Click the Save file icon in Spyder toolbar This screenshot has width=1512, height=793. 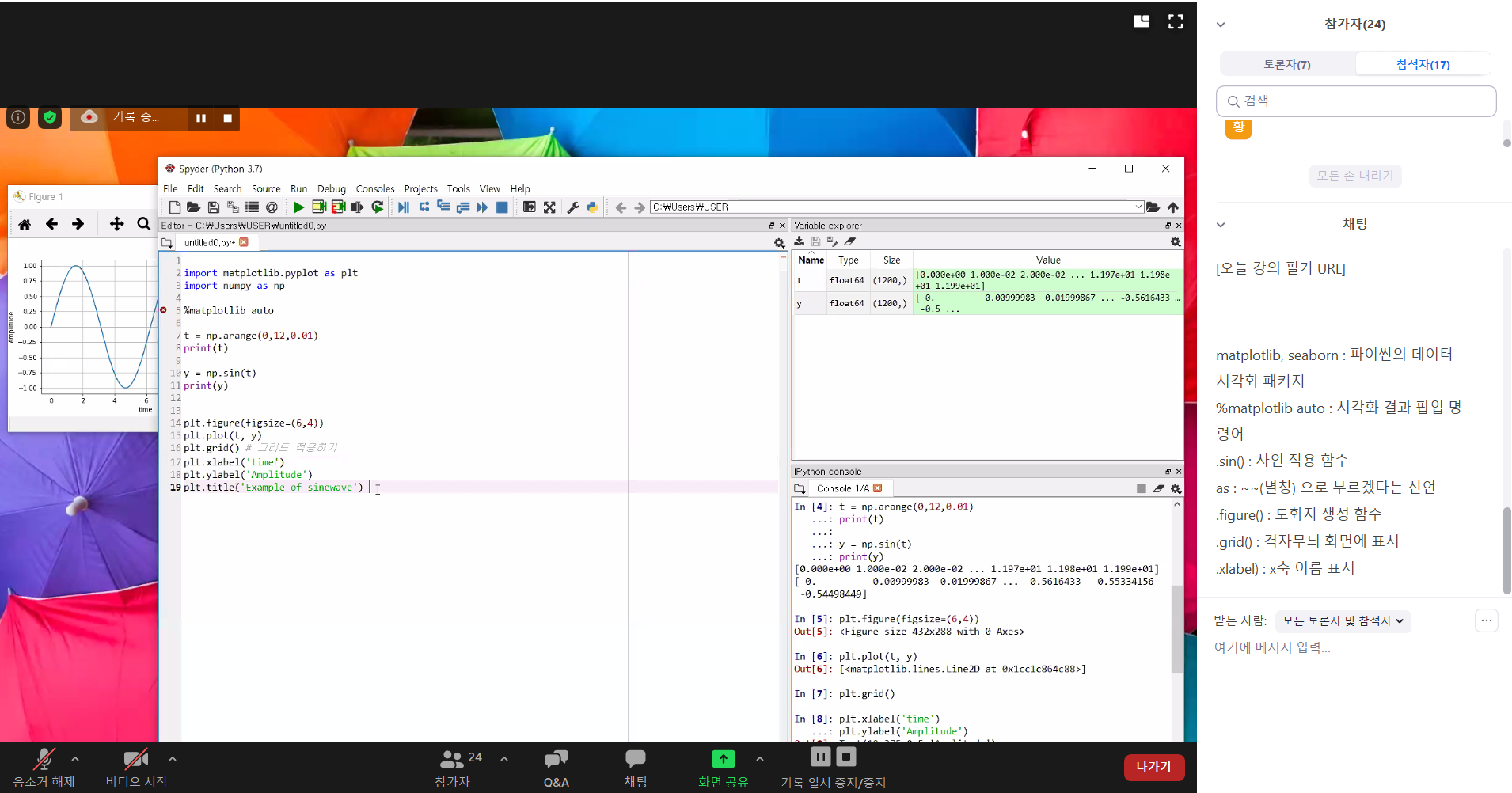click(x=213, y=207)
